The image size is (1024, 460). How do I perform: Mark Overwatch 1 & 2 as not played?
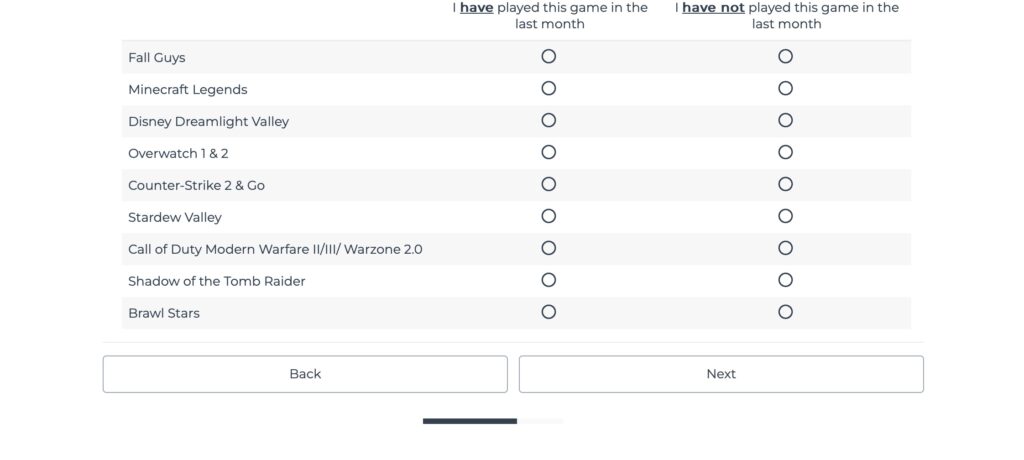click(x=785, y=153)
